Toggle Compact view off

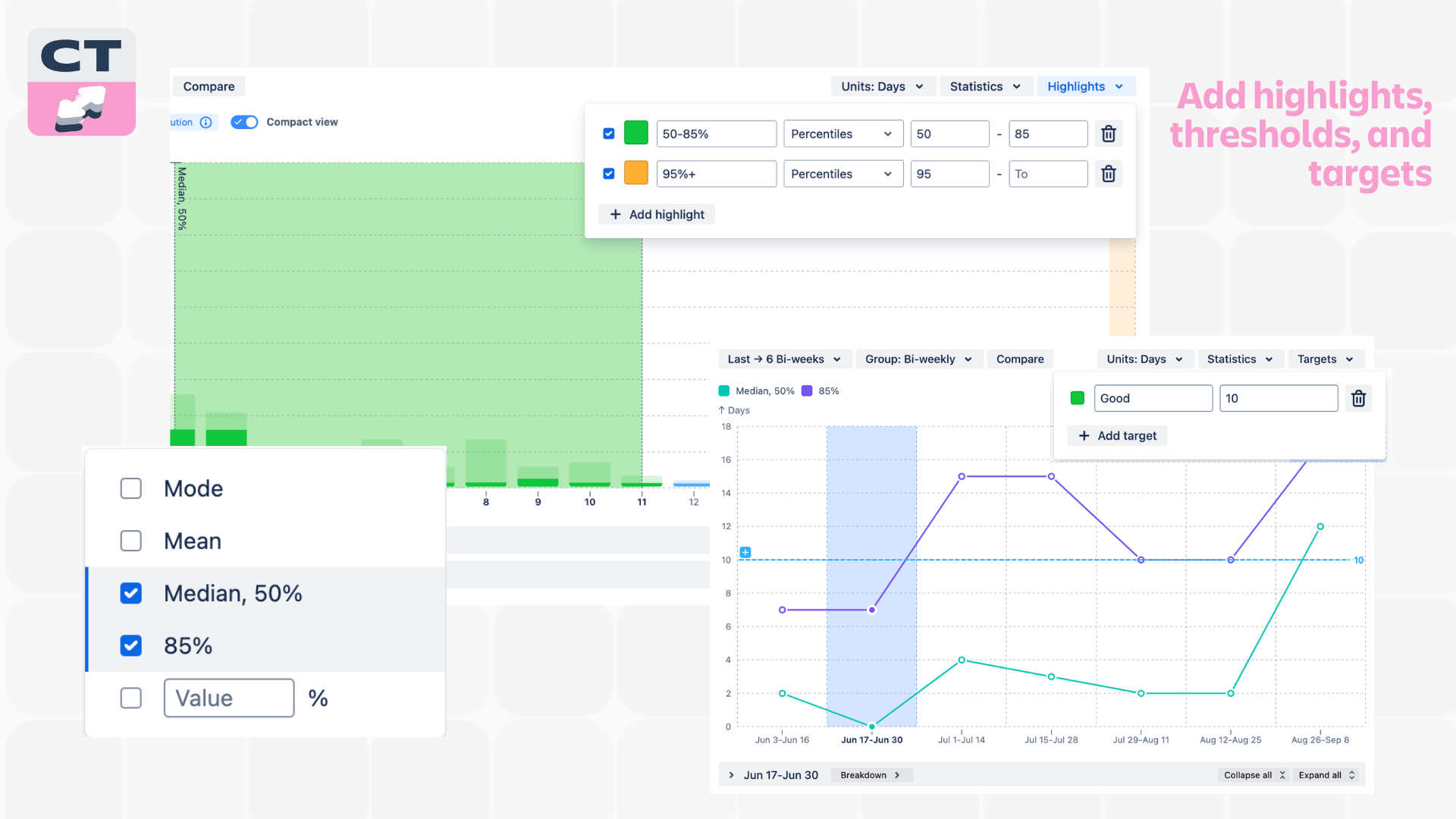coord(244,122)
